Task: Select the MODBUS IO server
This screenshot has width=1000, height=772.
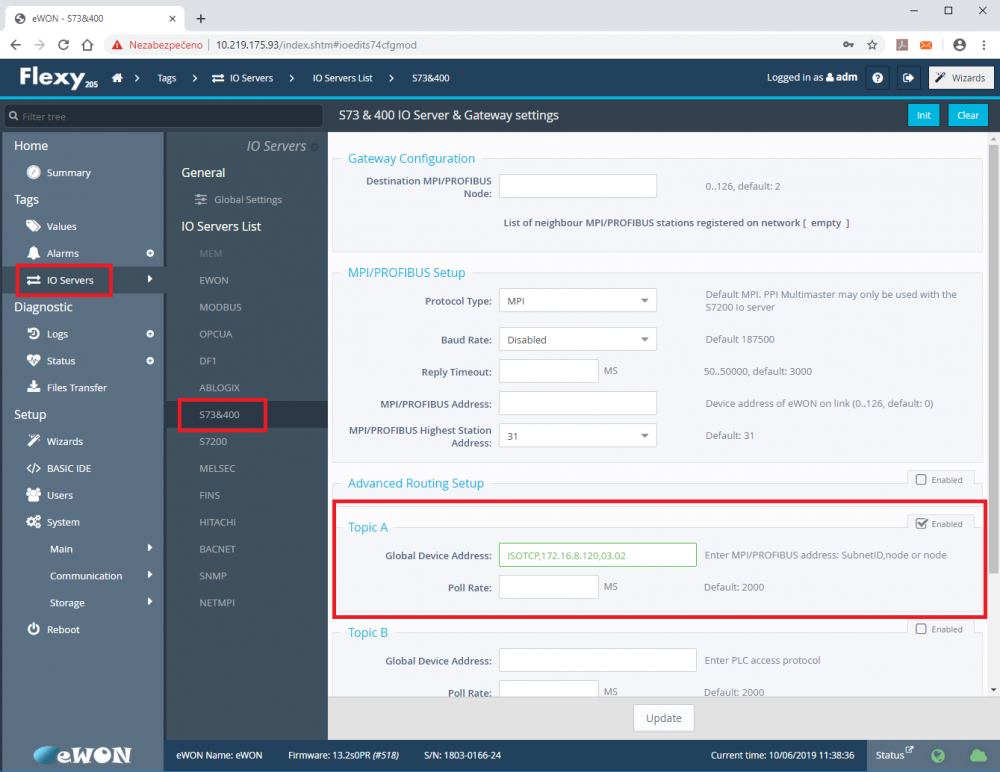Action: (220, 307)
